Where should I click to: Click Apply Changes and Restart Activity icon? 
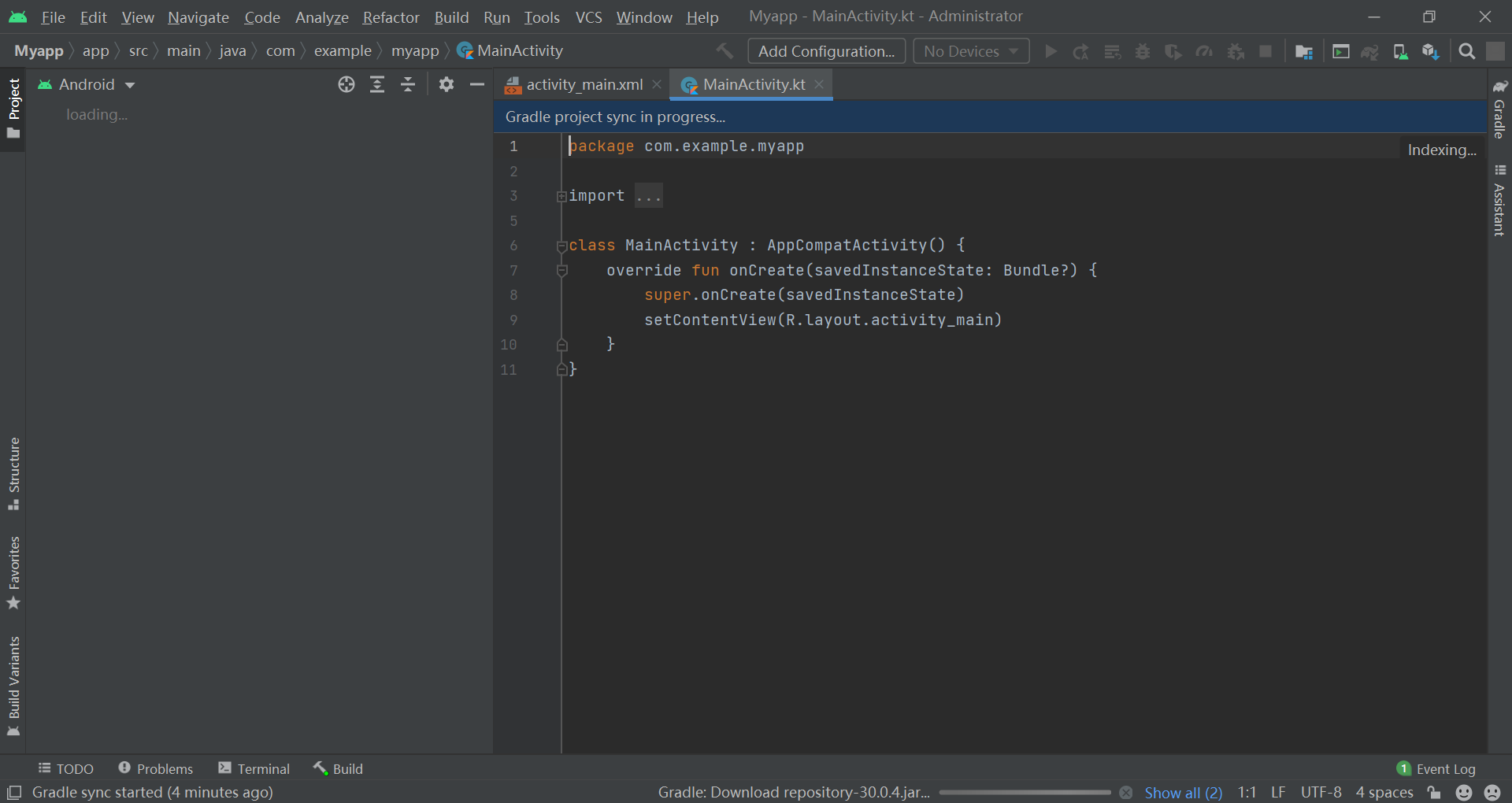coord(1080,51)
